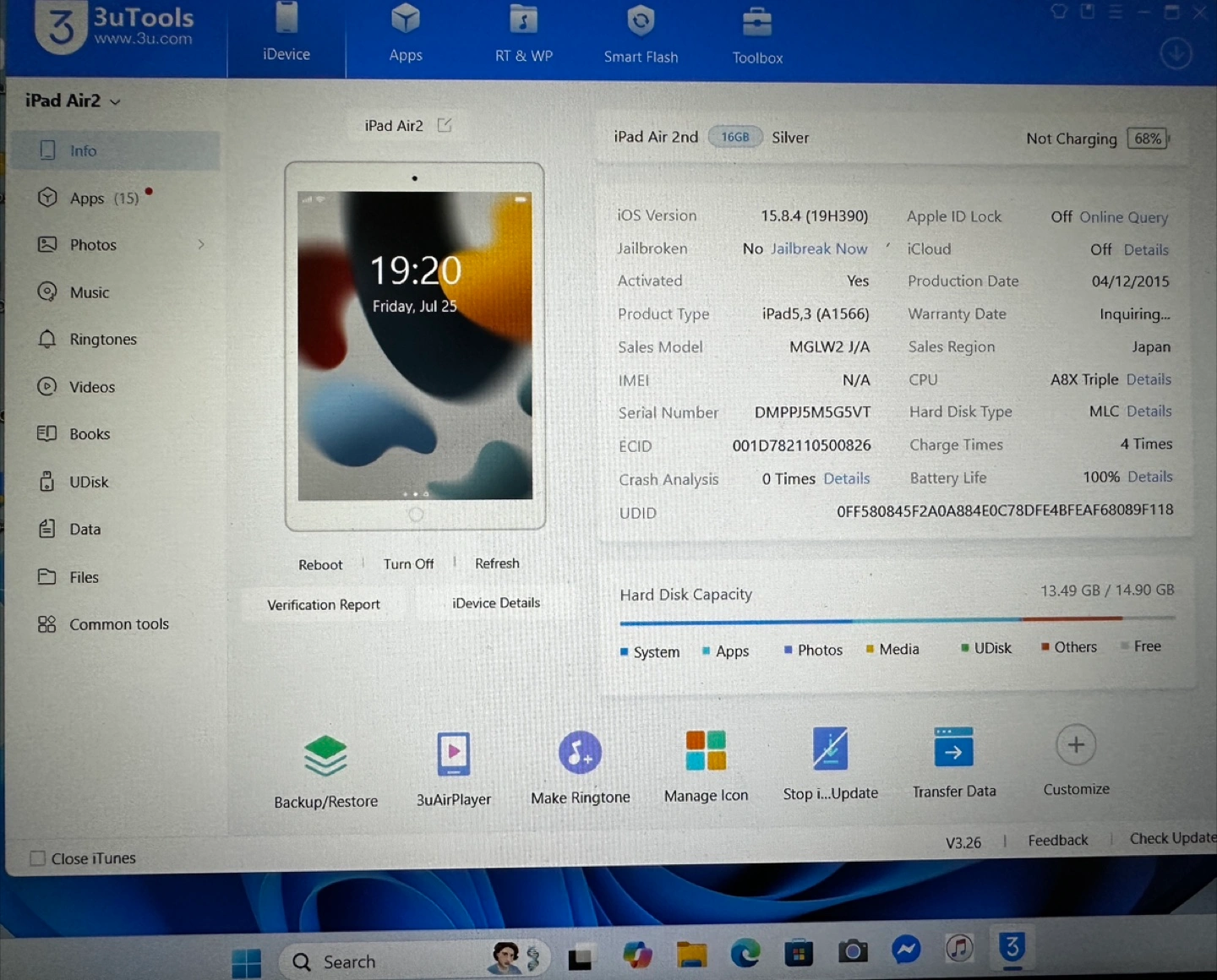Open Transfer Data tool
Image resolution: width=1217 pixels, height=980 pixels.
(954, 762)
